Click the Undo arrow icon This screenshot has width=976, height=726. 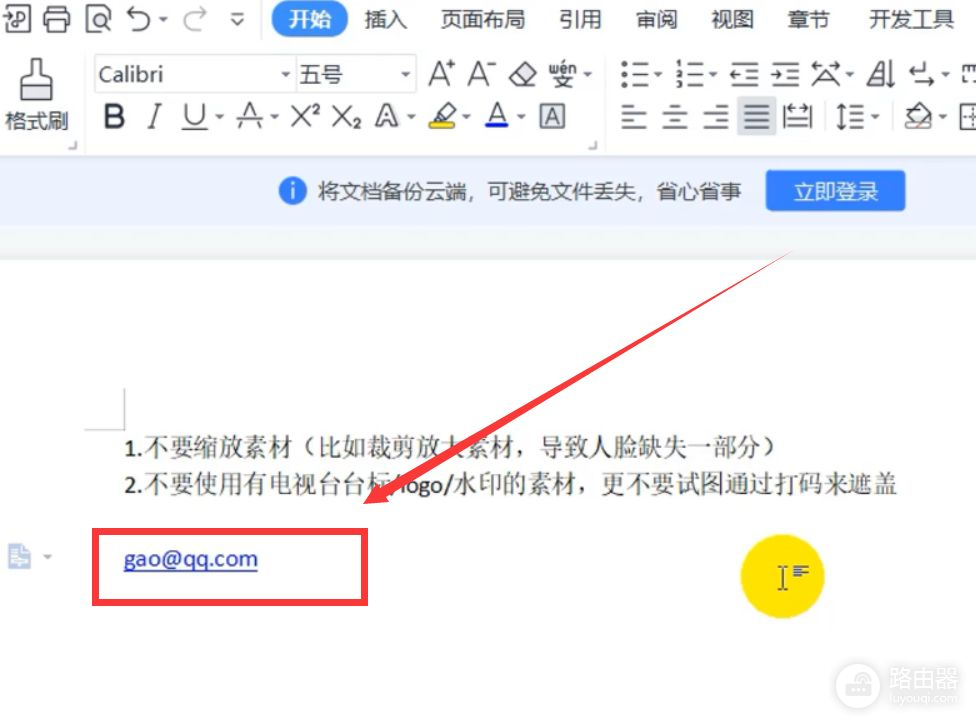click(139, 19)
